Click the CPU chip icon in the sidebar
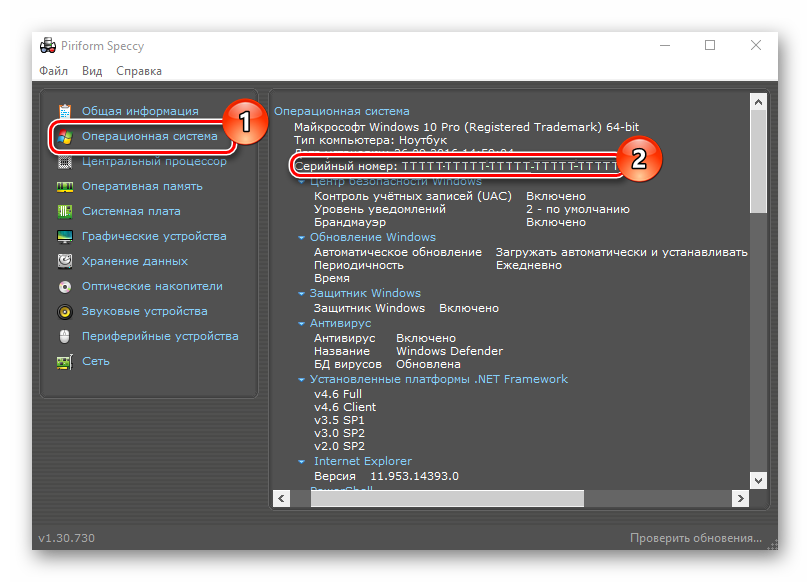This screenshot has height=582, width=810. 65,162
